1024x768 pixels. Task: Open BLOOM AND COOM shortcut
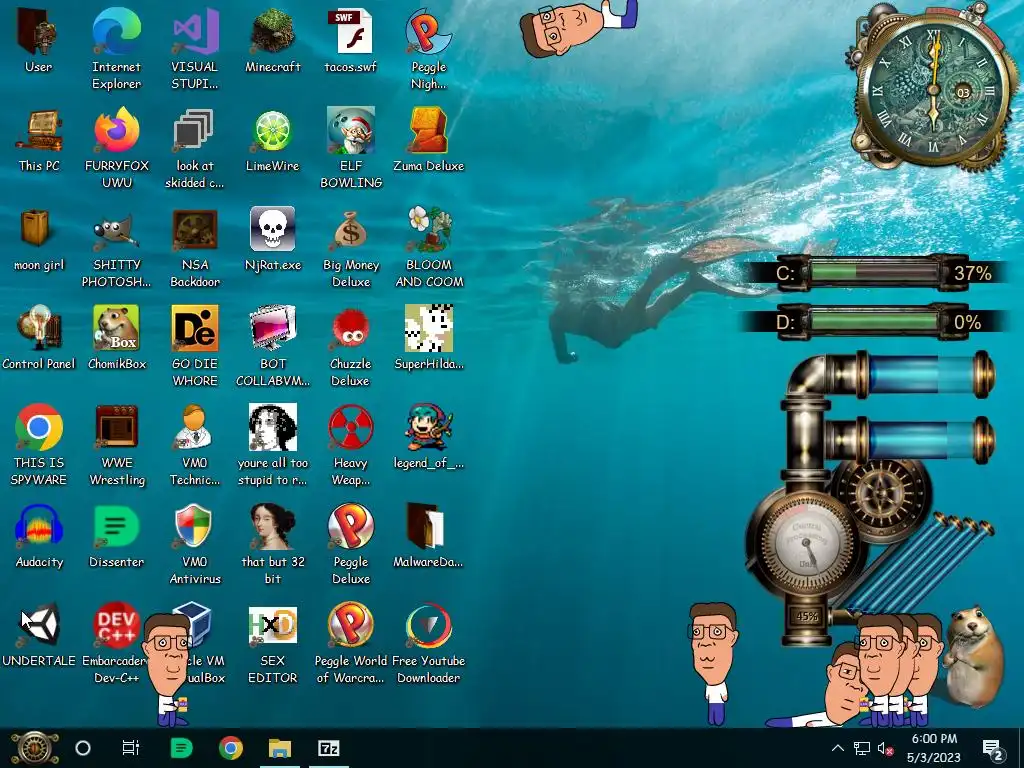pos(428,248)
